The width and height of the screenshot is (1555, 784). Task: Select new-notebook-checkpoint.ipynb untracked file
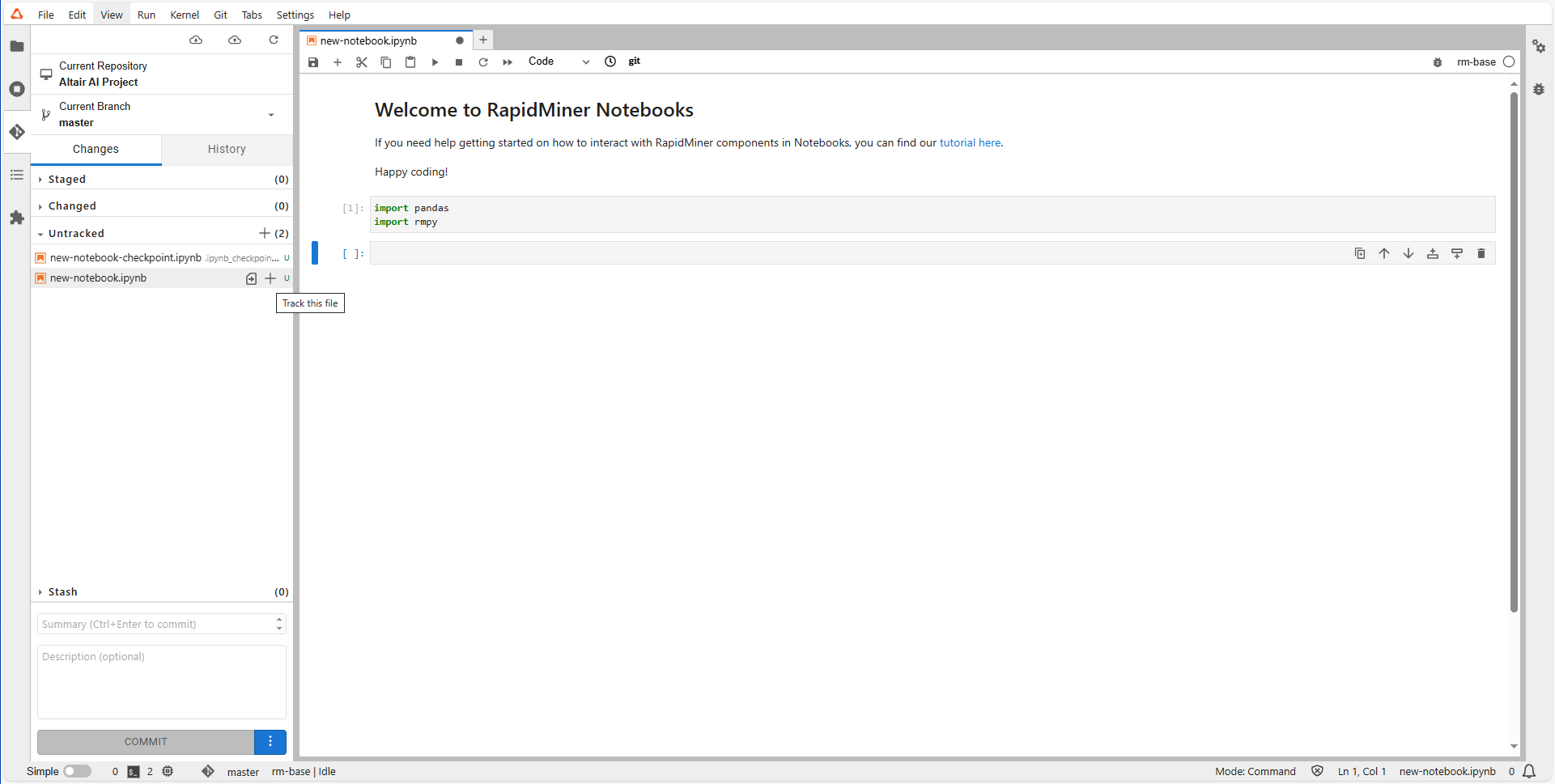click(162, 257)
